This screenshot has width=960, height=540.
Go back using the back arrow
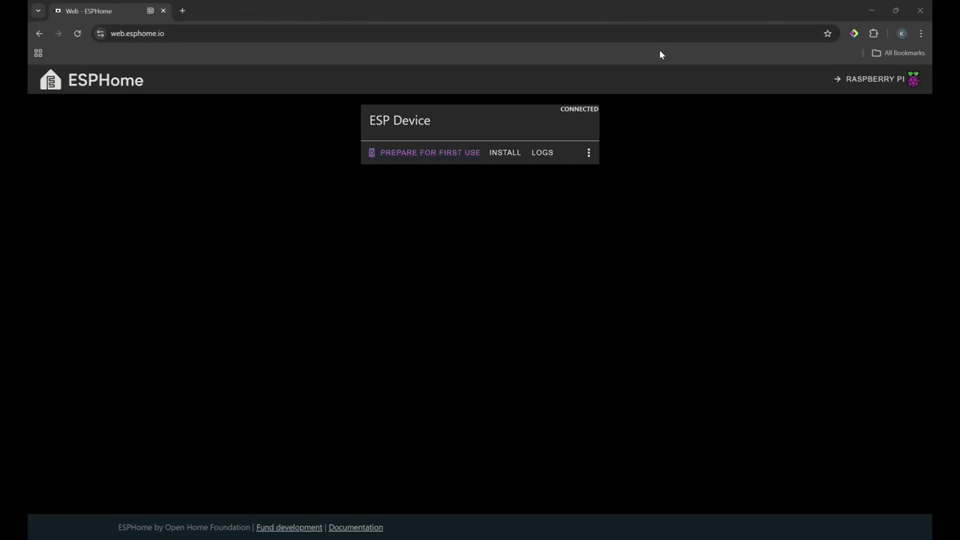tap(39, 34)
